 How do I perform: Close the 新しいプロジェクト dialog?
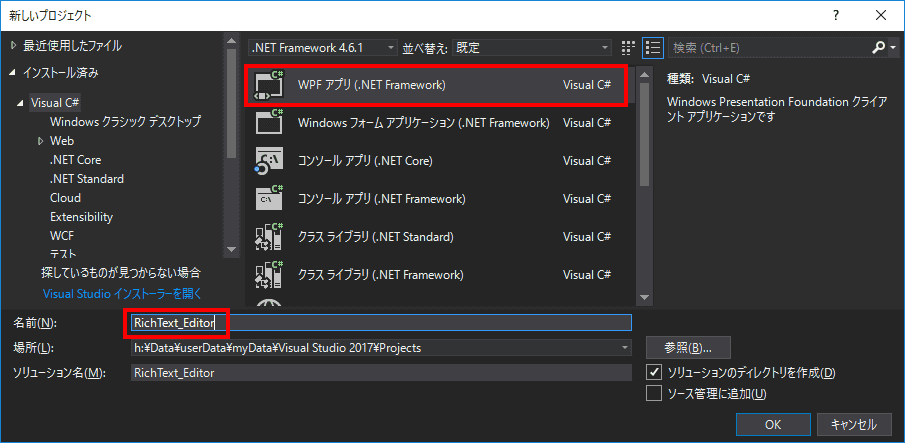pos(880,16)
